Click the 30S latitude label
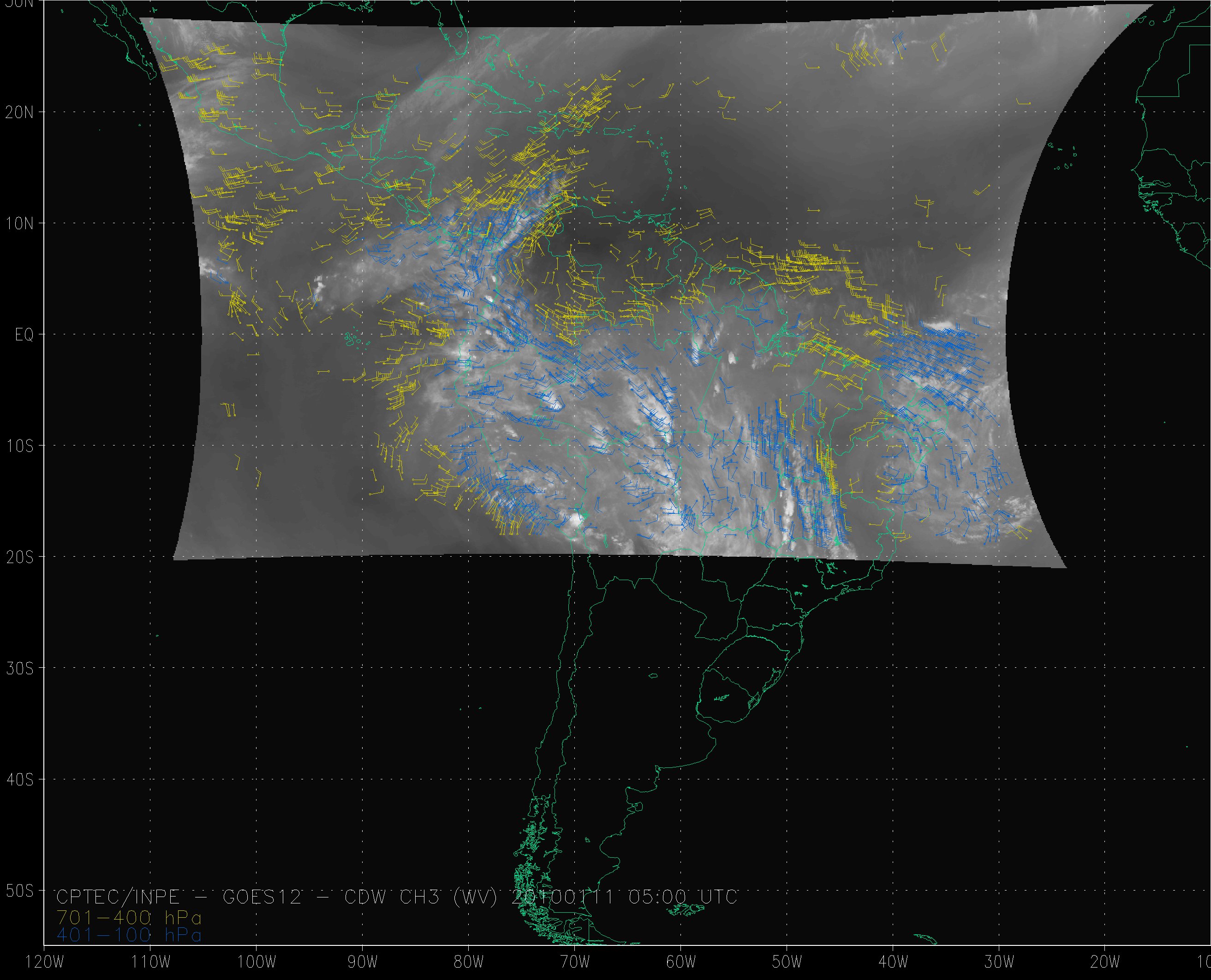The width and height of the screenshot is (1211, 980). [x=20, y=668]
